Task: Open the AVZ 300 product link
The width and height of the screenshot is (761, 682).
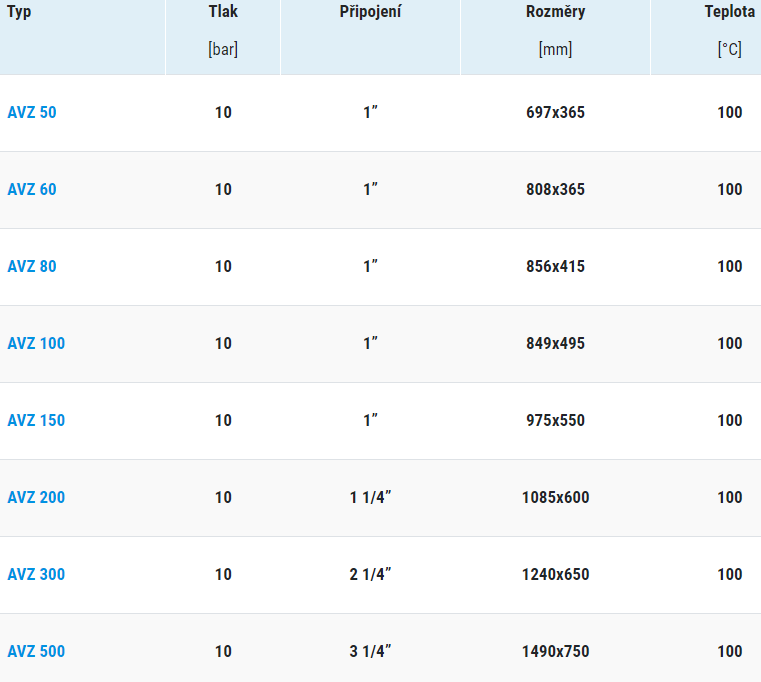Action: click(36, 575)
